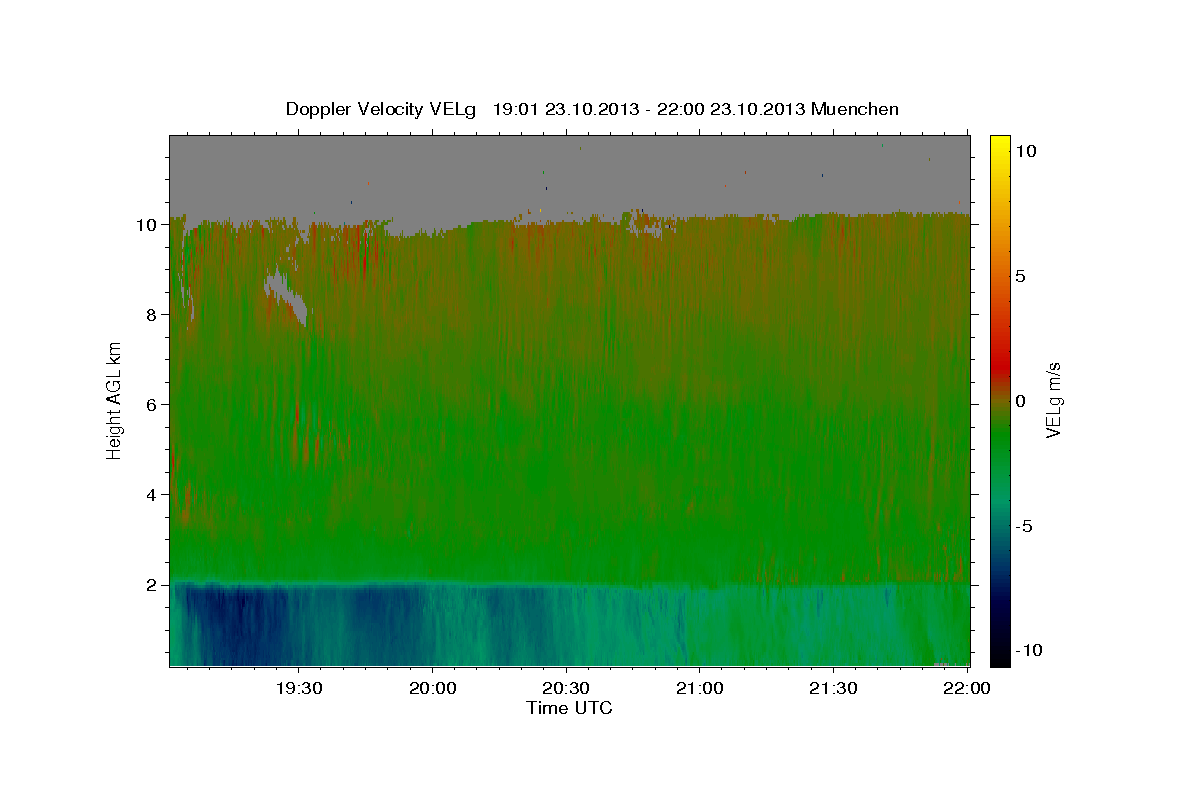
Task: Click the height axis tick label 10
Action: click(149, 225)
